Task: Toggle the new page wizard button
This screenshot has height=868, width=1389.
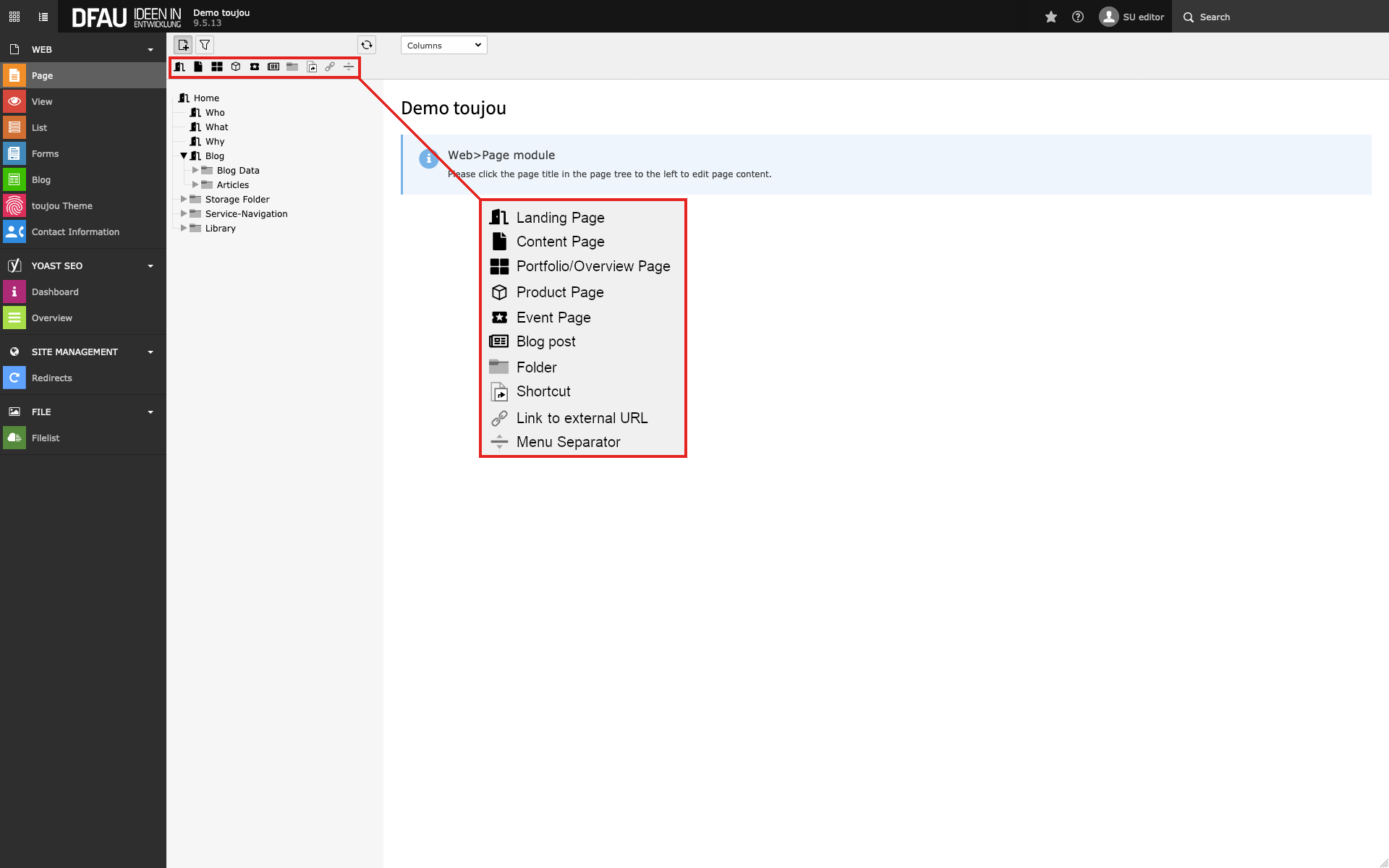Action: tap(183, 45)
